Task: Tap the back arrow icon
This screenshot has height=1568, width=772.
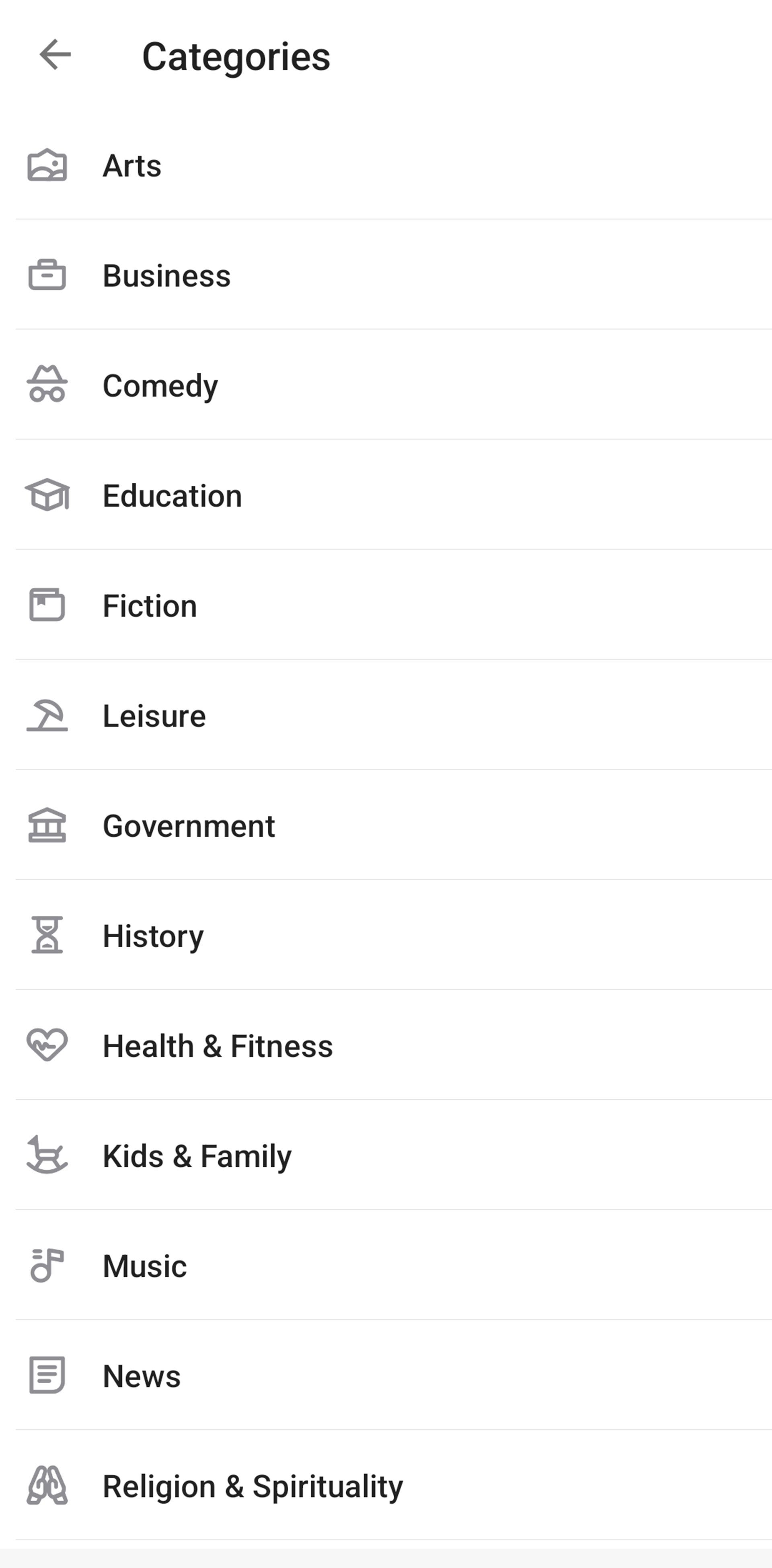Action: tap(55, 55)
